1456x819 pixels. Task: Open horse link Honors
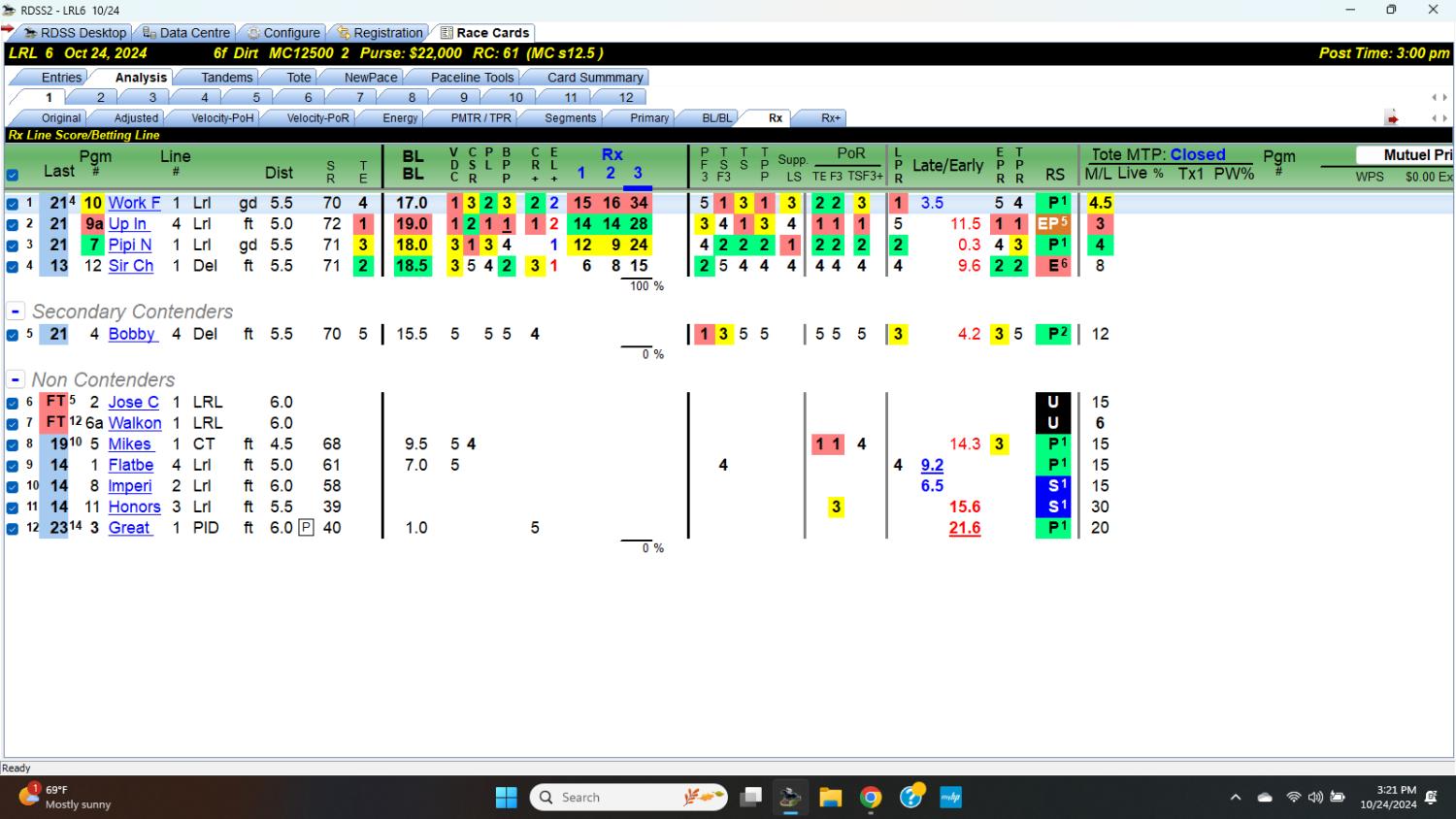coord(134,507)
